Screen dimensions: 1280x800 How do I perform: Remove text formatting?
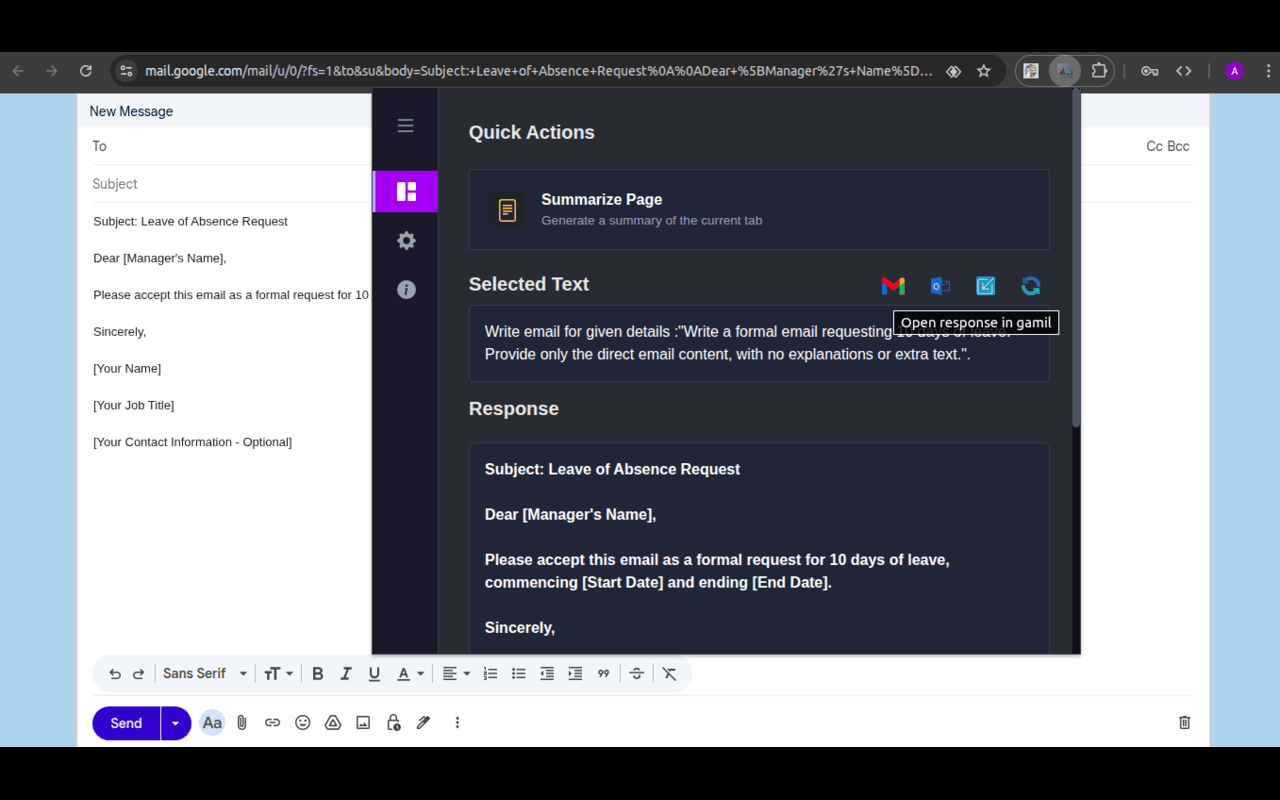coord(670,674)
